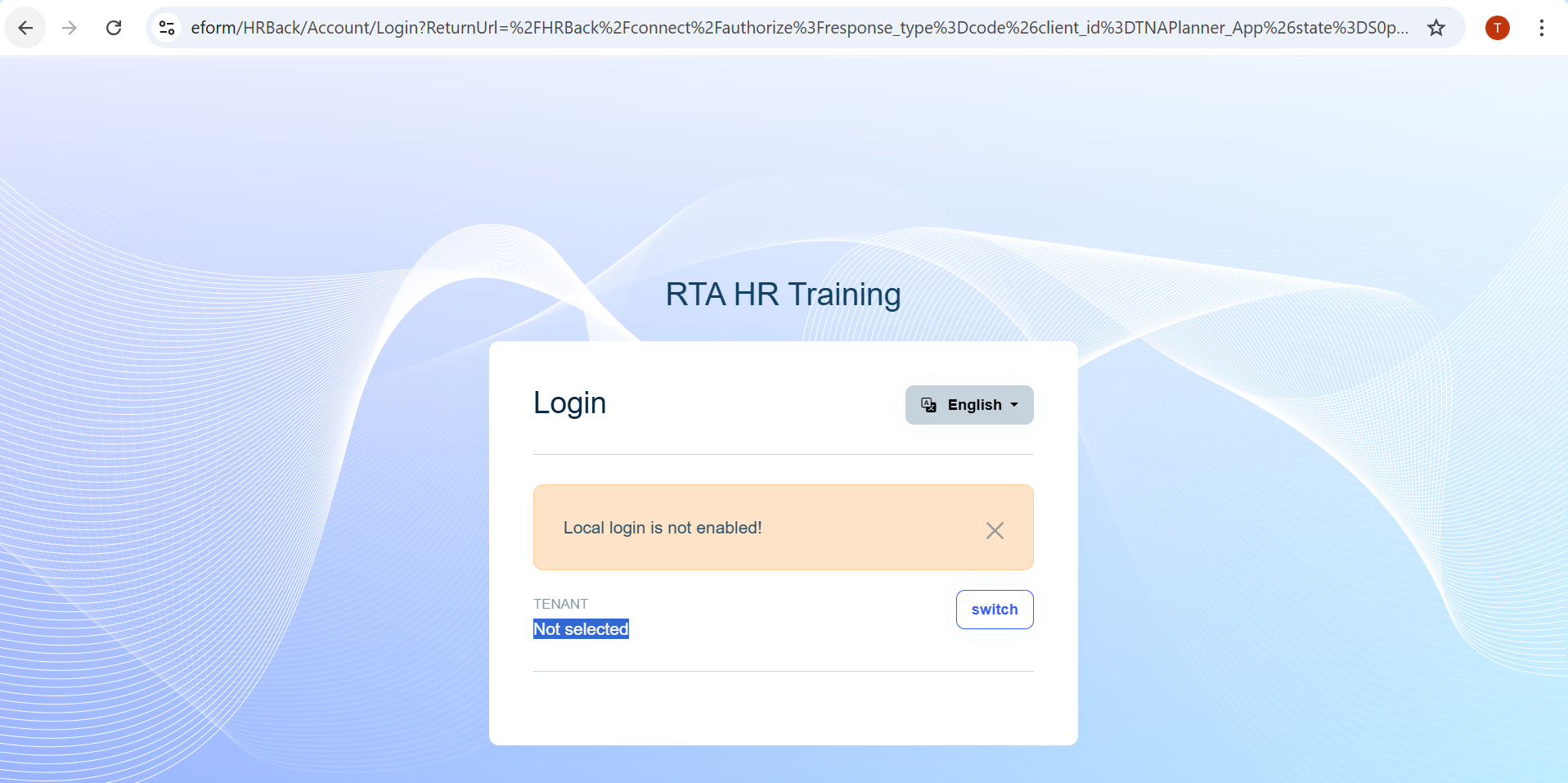Image resolution: width=1568 pixels, height=783 pixels.
Task: Click the wavy background left of the login card
Action: tap(245, 491)
